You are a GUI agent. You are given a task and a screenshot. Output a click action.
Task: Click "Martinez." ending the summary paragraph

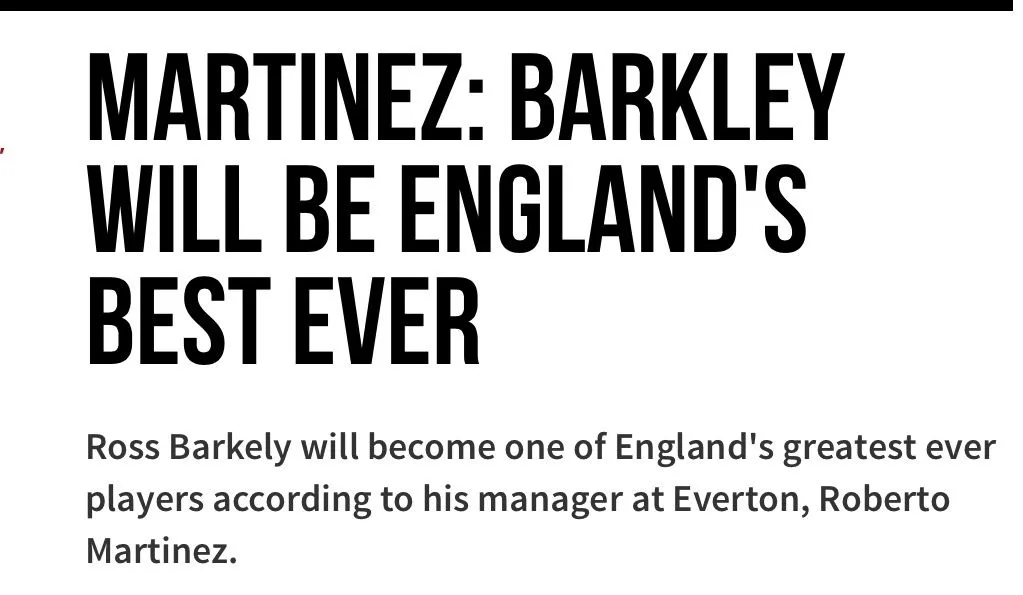[x=162, y=550]
